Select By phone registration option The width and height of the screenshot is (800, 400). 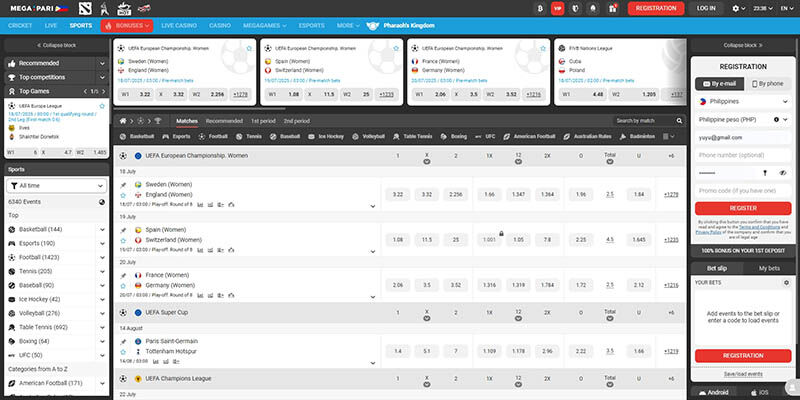tap(768, 84)
